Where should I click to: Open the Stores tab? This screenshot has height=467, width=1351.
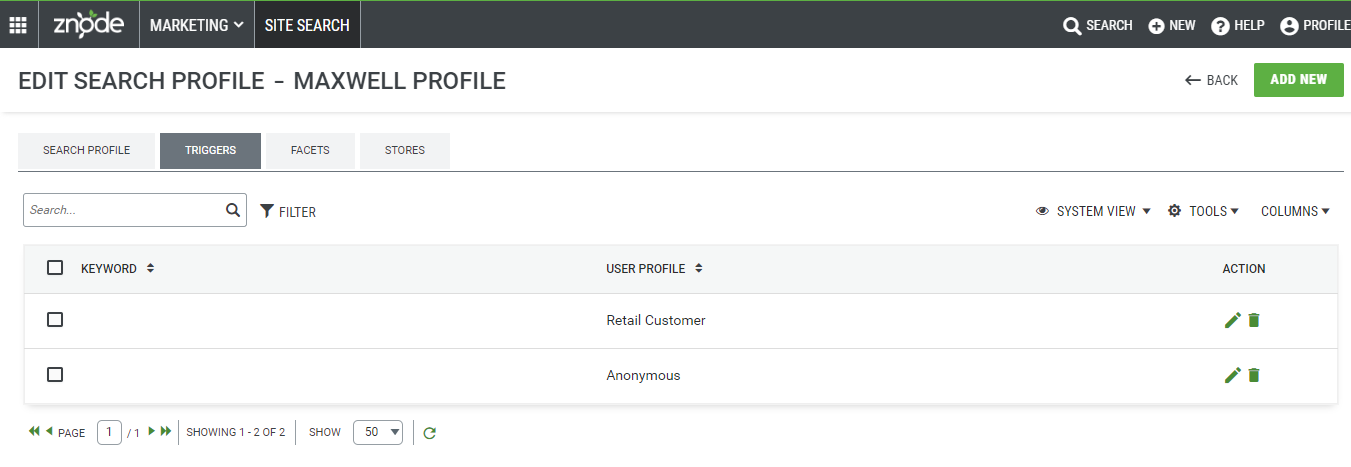[405, 150]
